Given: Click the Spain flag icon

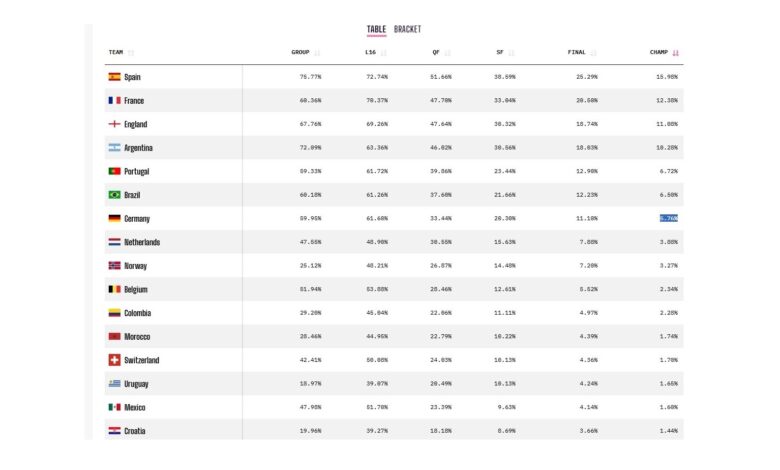Looking at the screenshot, I should (114, 77).
